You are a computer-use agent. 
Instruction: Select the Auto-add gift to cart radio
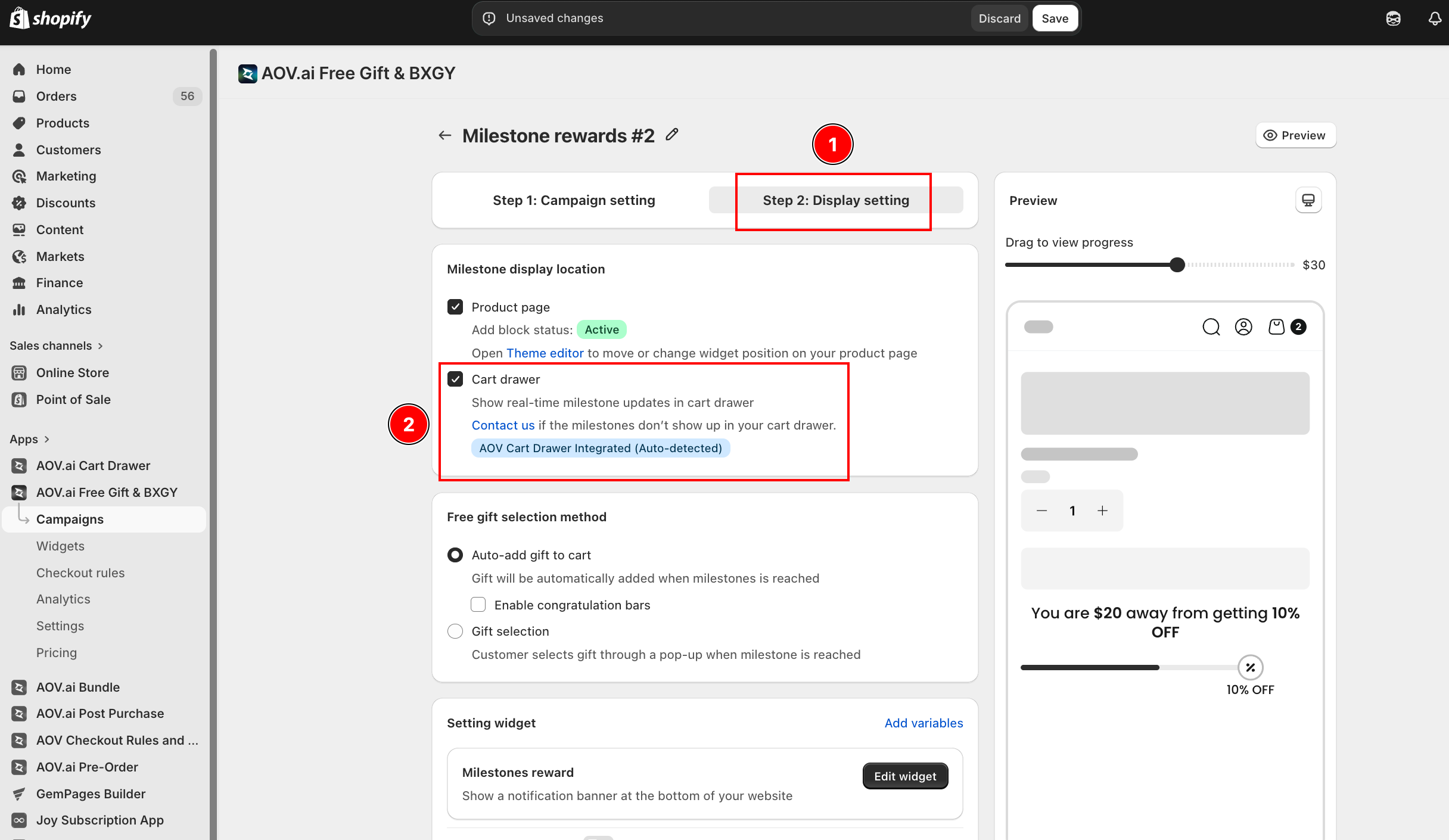tap(455, 555)
